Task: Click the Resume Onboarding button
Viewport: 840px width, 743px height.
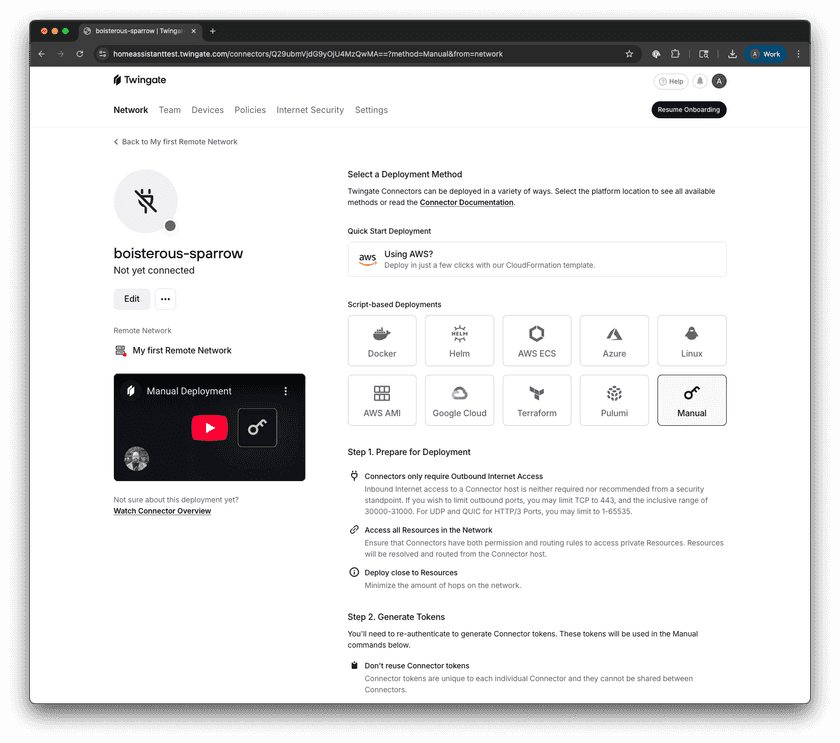Action: point(689,110)
